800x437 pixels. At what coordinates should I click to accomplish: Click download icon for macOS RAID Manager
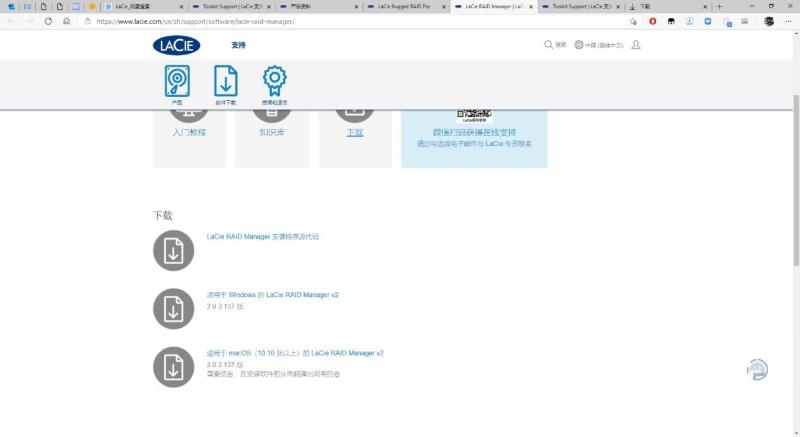click(173, 367)
